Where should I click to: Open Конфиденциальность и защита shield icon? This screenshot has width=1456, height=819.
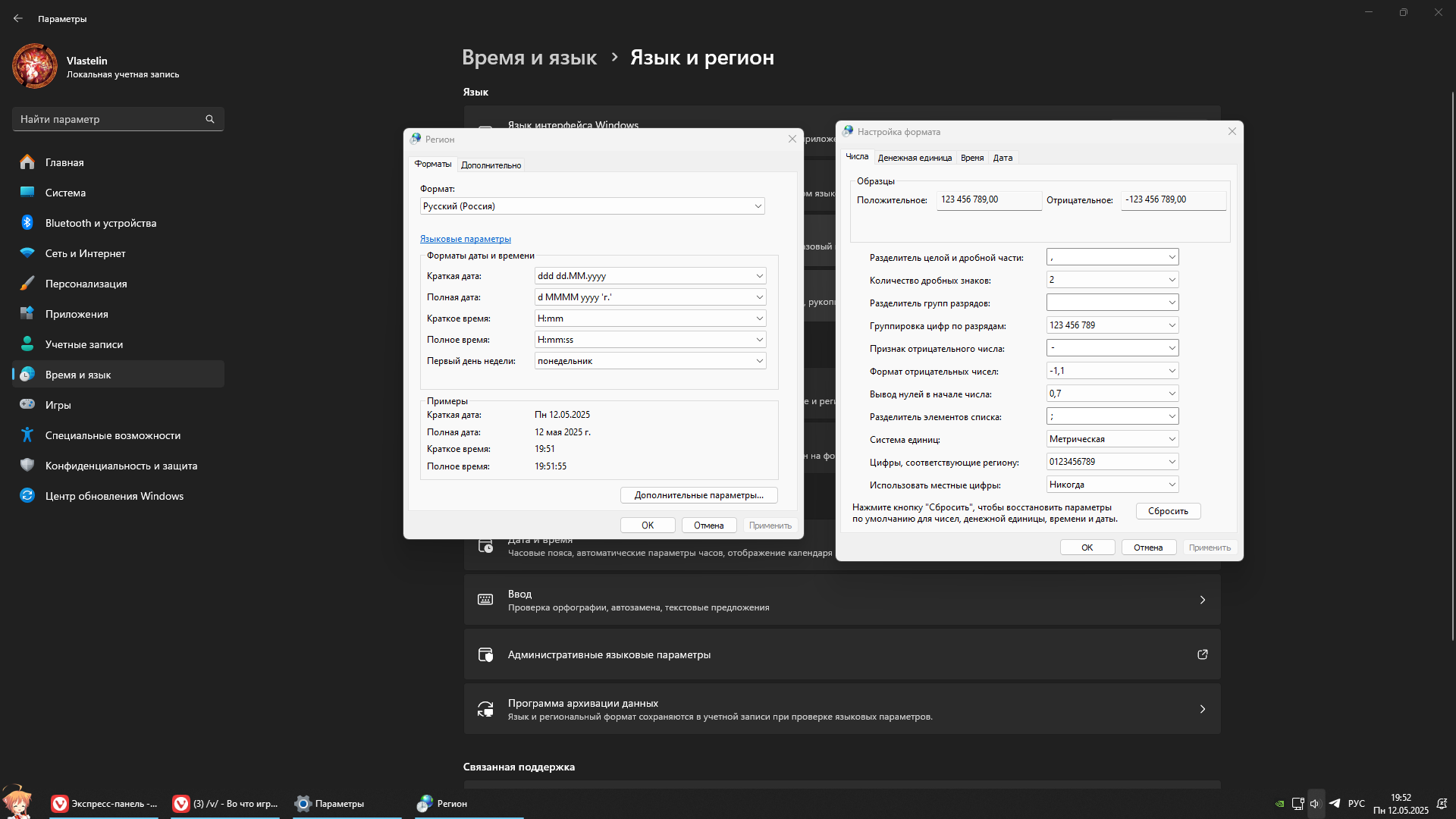(x=27, y=466)
